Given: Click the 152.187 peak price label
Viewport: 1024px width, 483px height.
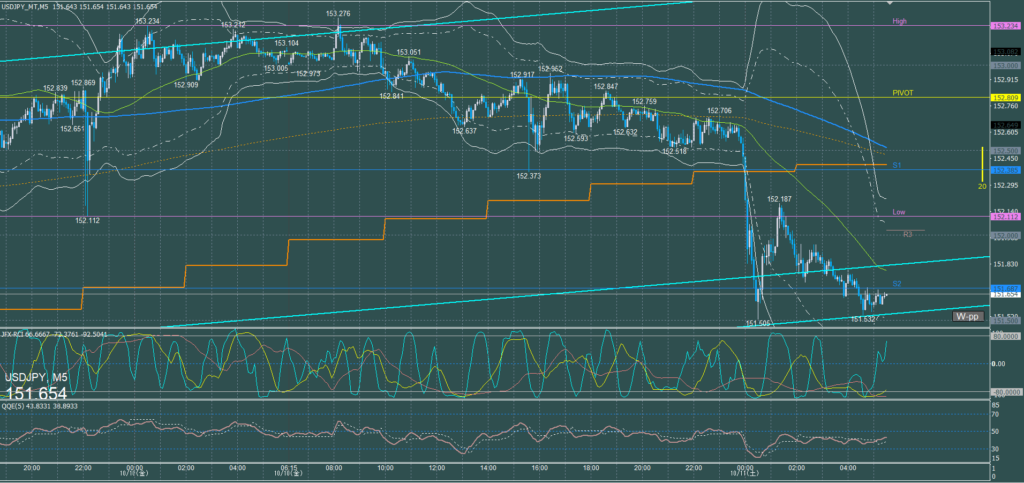Looking at the screenshot, I should (779, 199).
